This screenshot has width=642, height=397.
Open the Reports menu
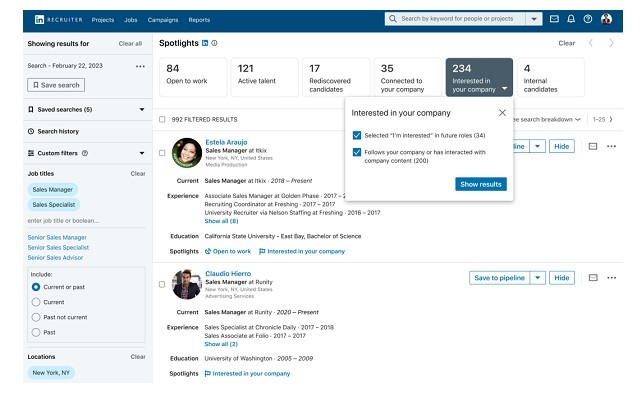point(199,20)
